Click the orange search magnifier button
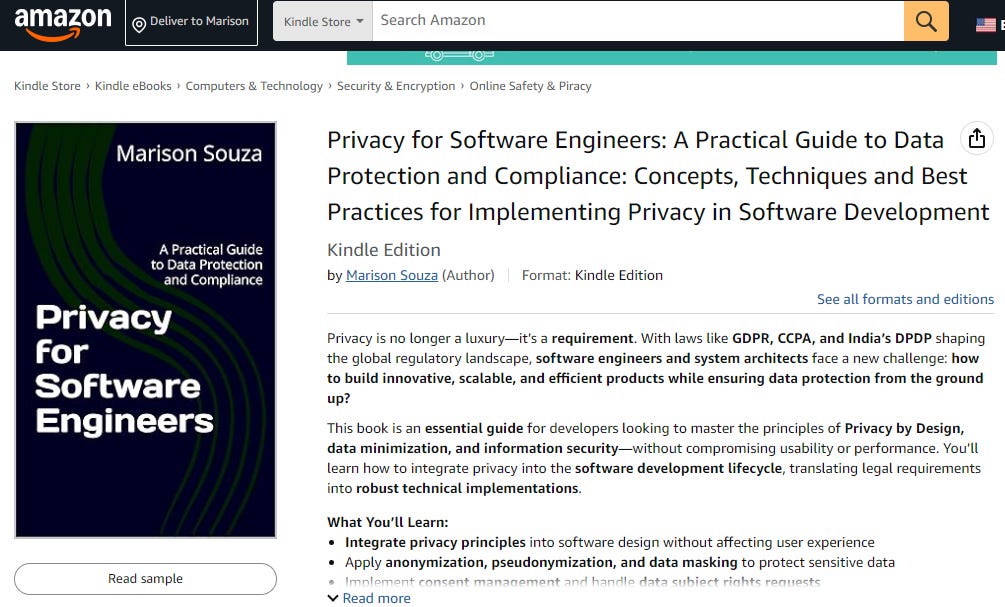Image resolution: width=1005 pixels, height=607 pixels. (926, 21)
